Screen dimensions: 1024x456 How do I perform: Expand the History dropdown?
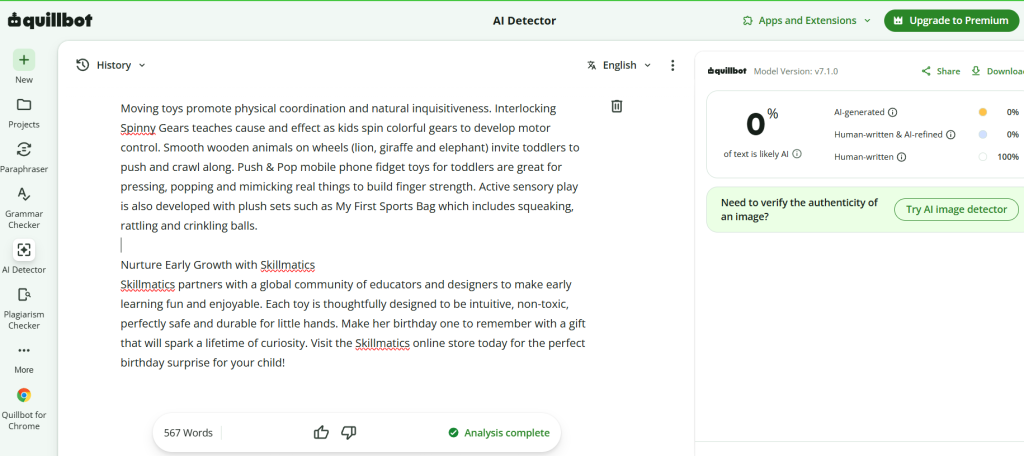(x=111, y=65)
